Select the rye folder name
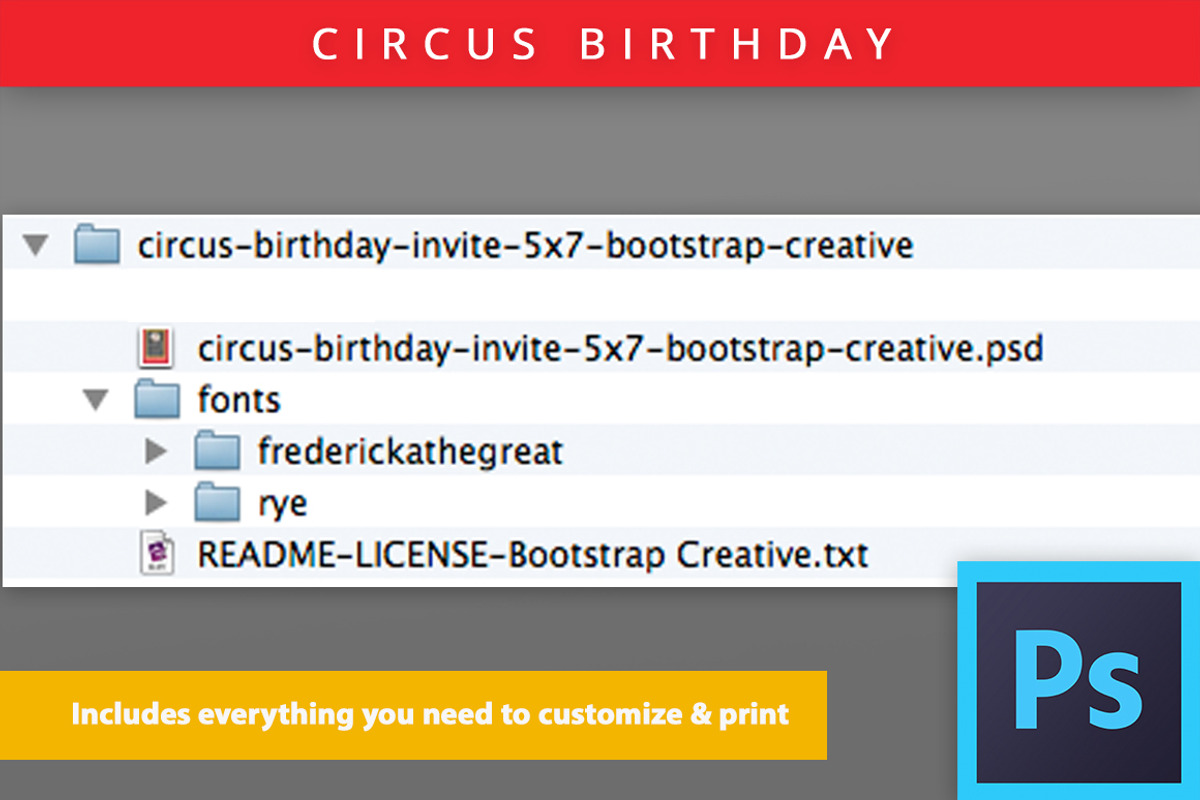1200x800 pixels. (282, 505)
